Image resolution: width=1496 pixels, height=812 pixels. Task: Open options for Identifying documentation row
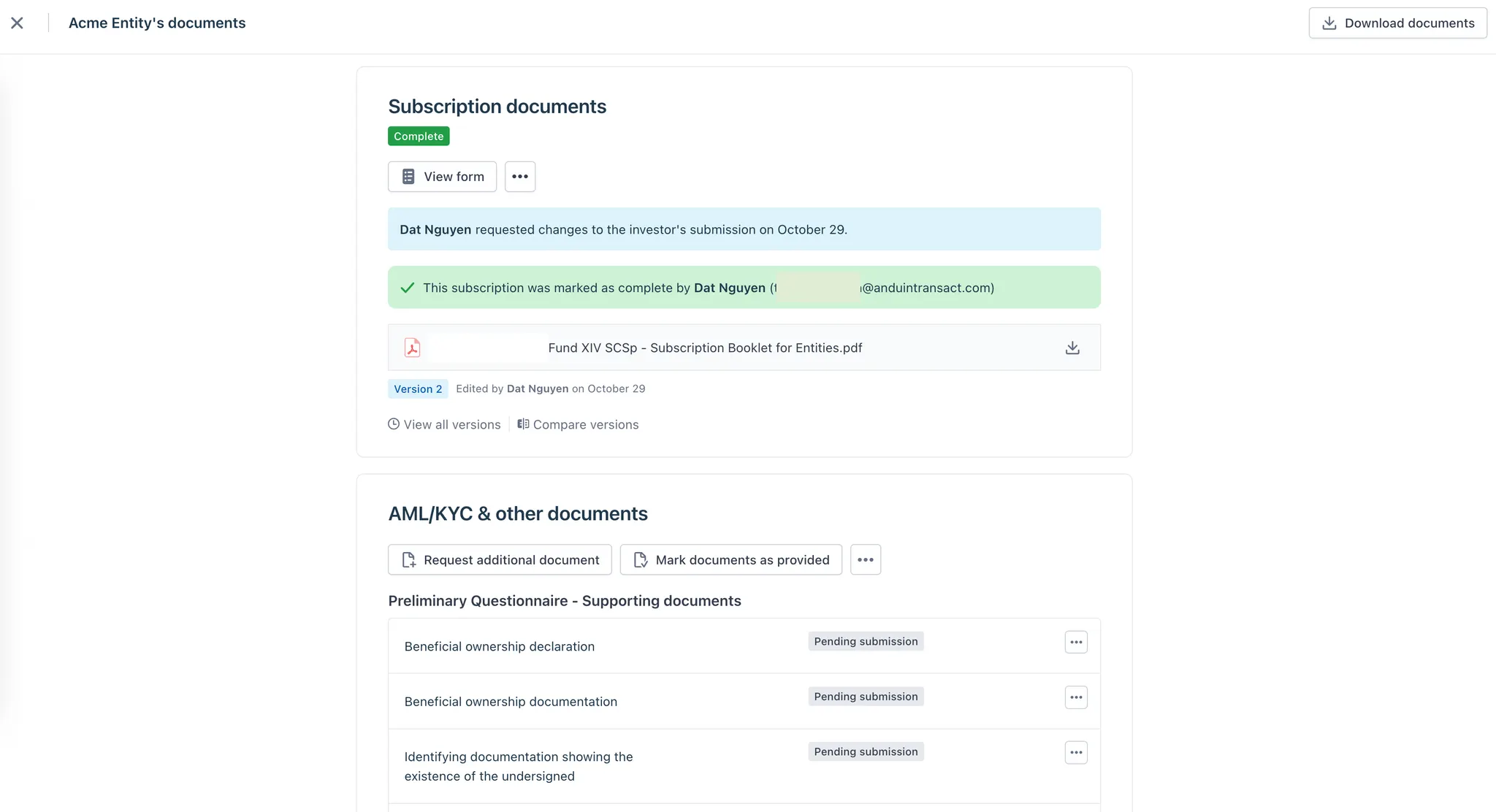click(x=1076, y=752)
